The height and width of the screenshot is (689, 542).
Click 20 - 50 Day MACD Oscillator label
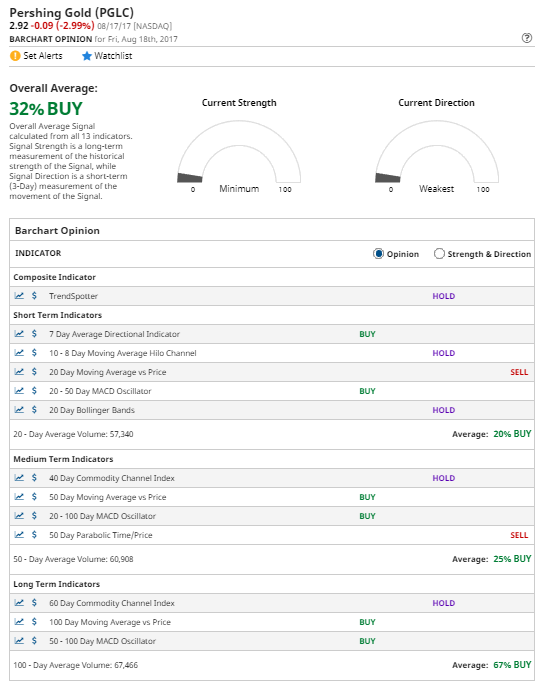coord(100,391)
